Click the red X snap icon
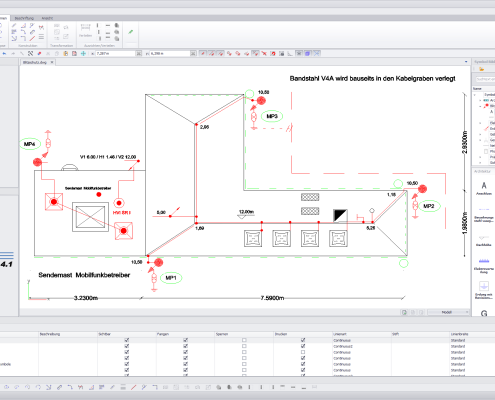Screen dimensions: 495x400 click(x=264, y=53)
